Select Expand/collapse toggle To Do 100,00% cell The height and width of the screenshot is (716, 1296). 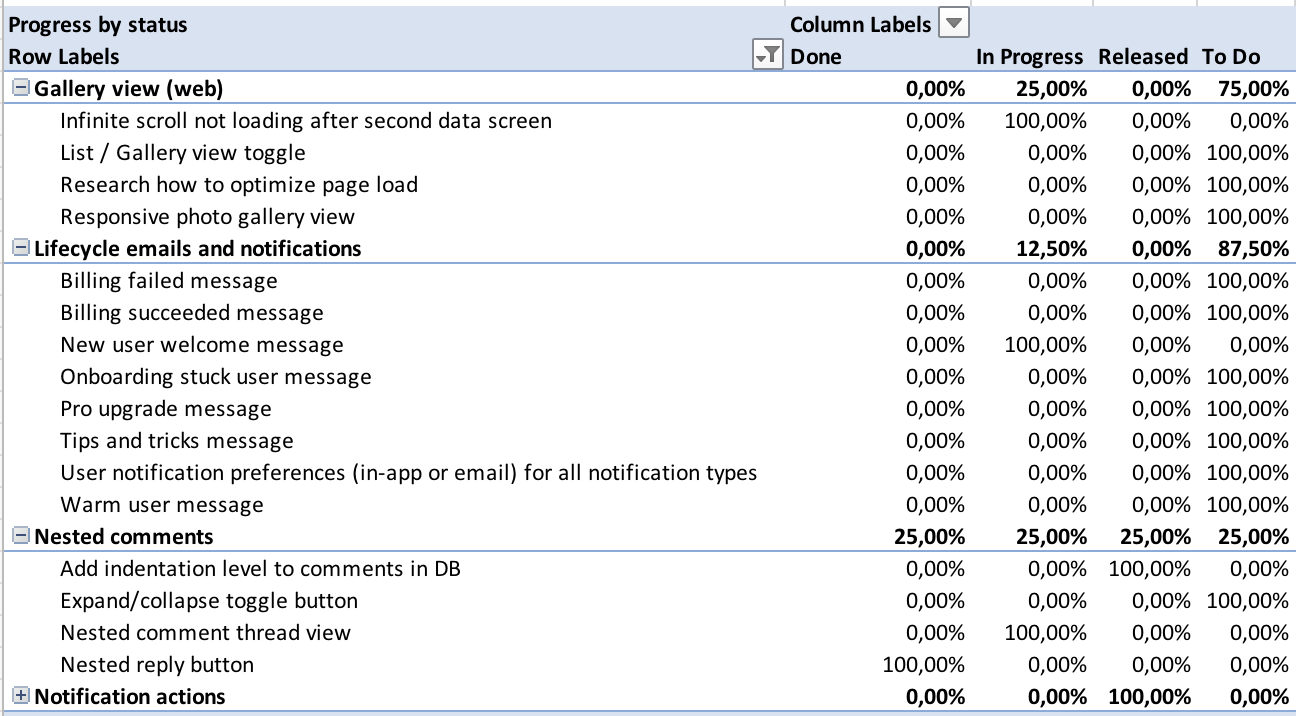pos(1248,601)
